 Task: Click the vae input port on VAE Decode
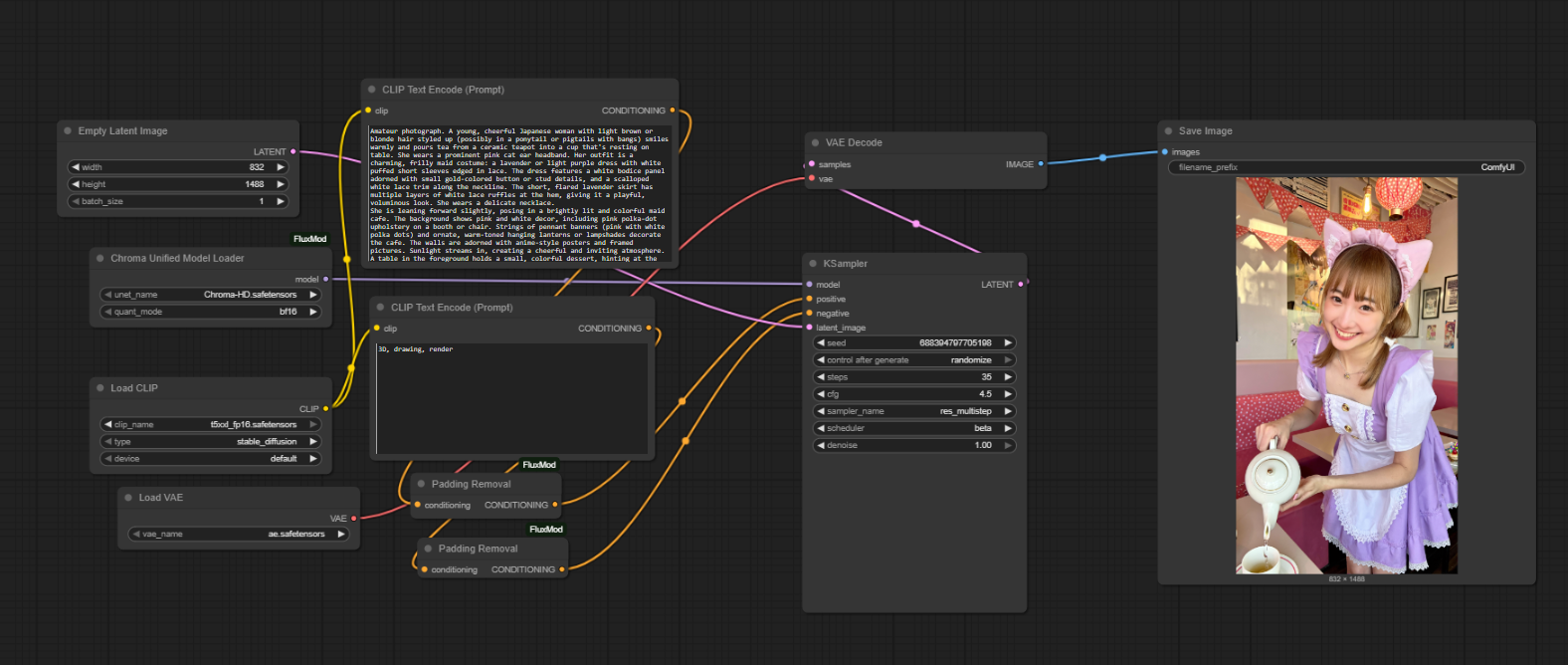pyautogui.click(x=812, y=179)
